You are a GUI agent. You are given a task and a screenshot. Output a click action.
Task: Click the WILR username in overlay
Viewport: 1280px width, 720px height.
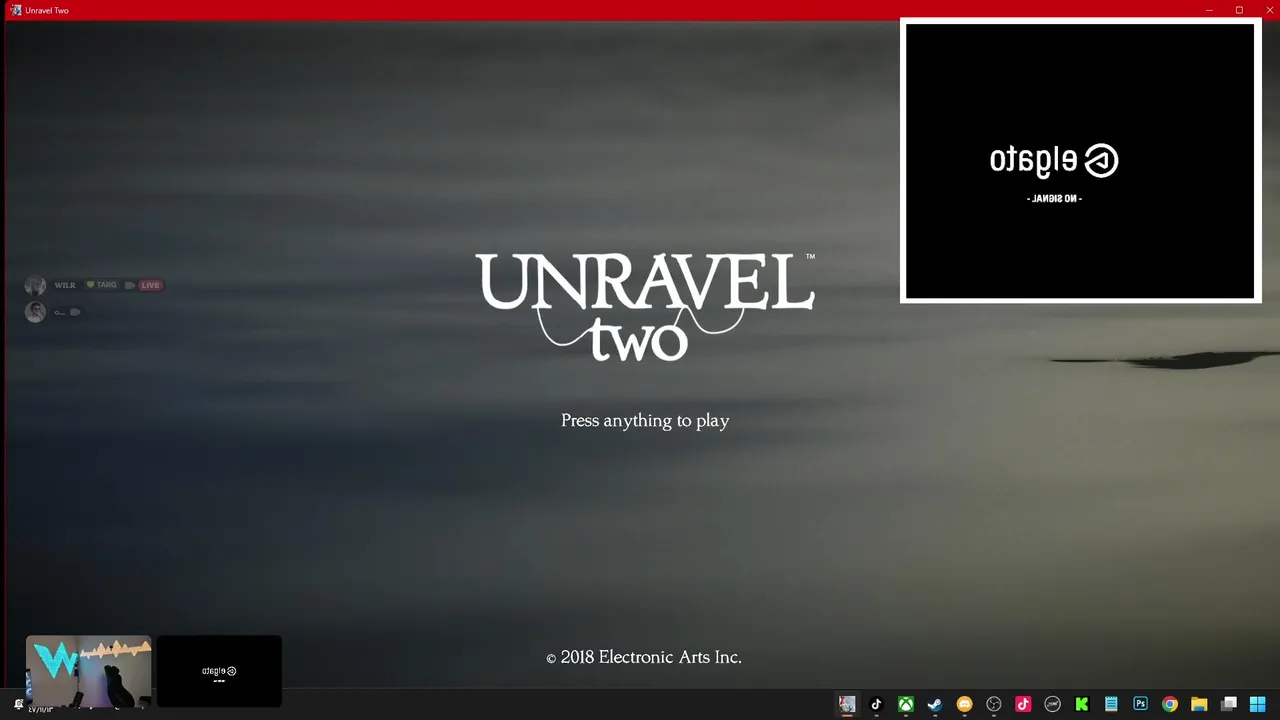pyautogui.click(x=65, y=285)
